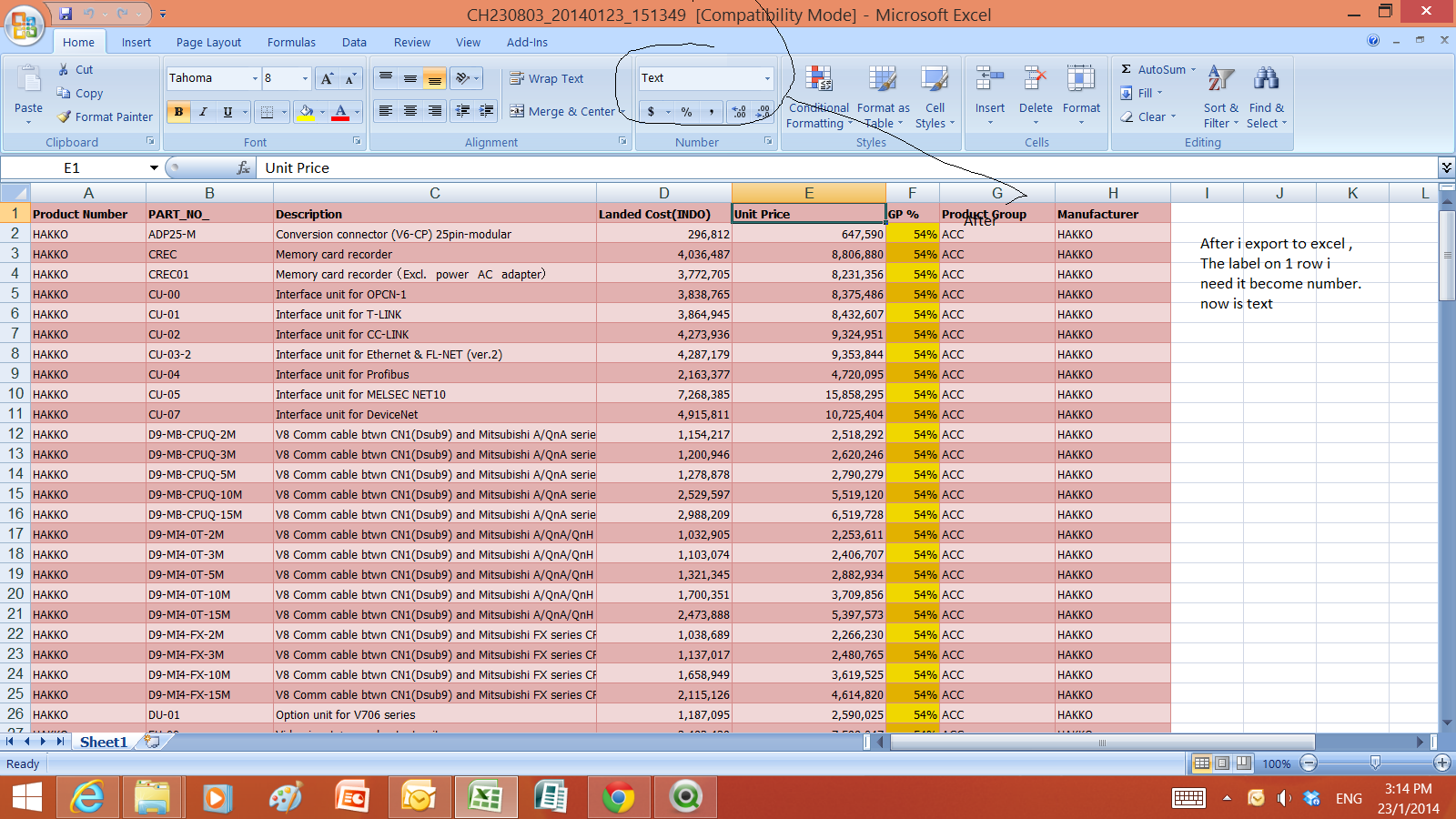Click the AutoSum button

click(1152, 69)
